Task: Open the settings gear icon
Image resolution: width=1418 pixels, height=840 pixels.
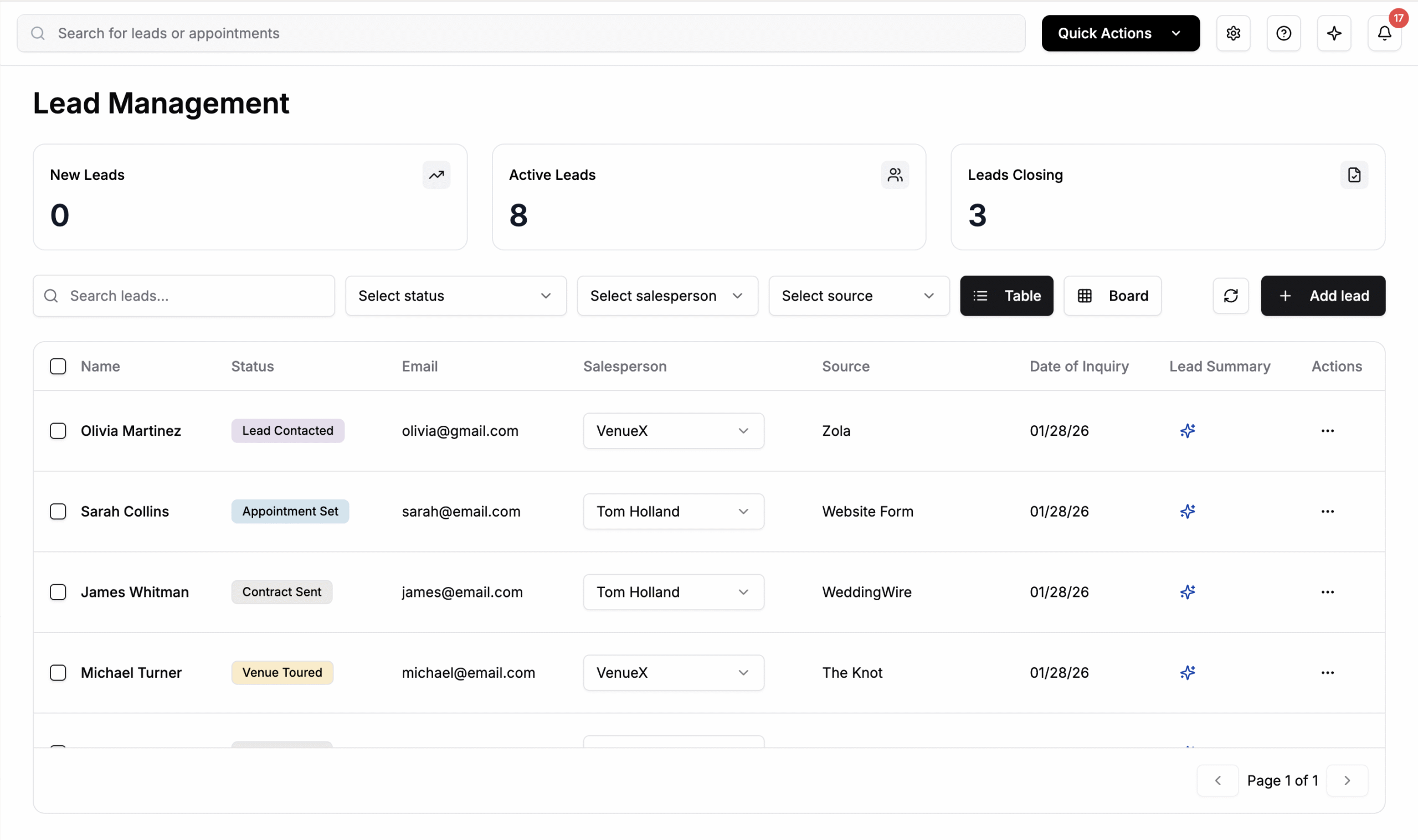Action: tap(1233, 33)
